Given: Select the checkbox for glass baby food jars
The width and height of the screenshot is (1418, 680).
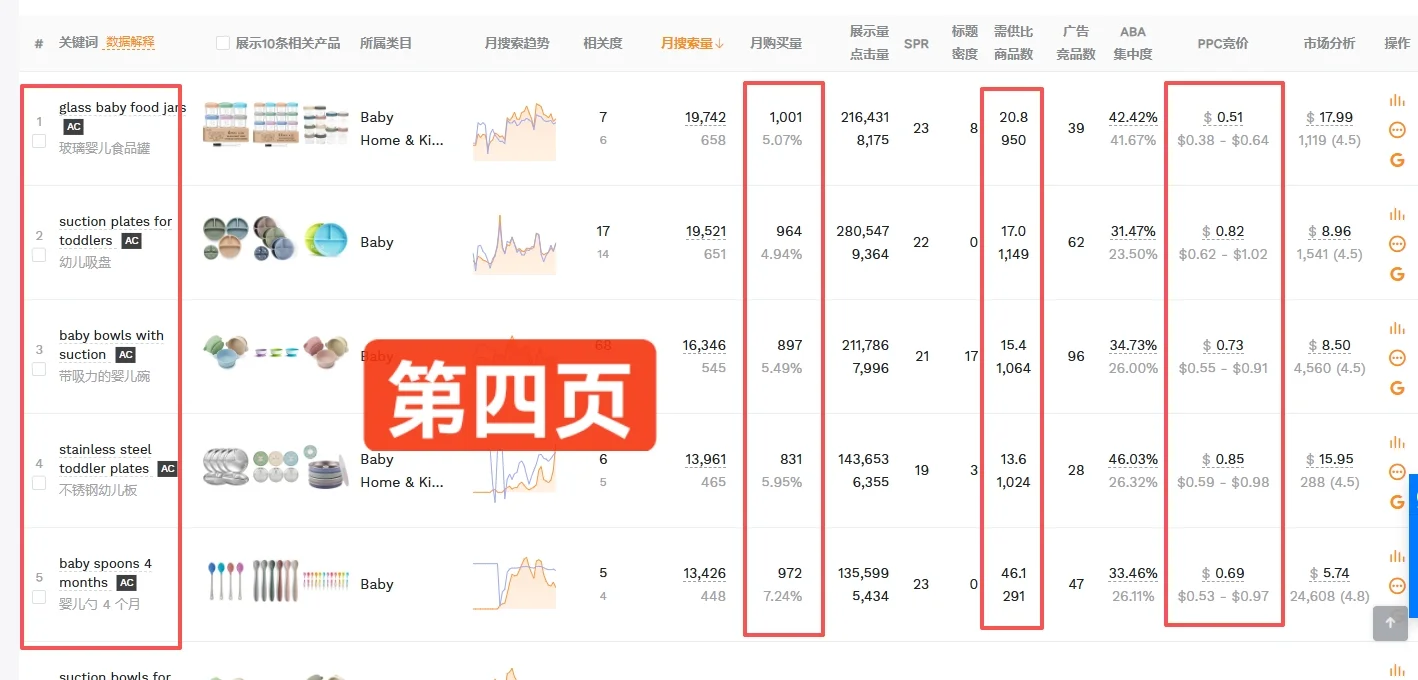Looking at the screenshot, I should (x=38, y=141).
